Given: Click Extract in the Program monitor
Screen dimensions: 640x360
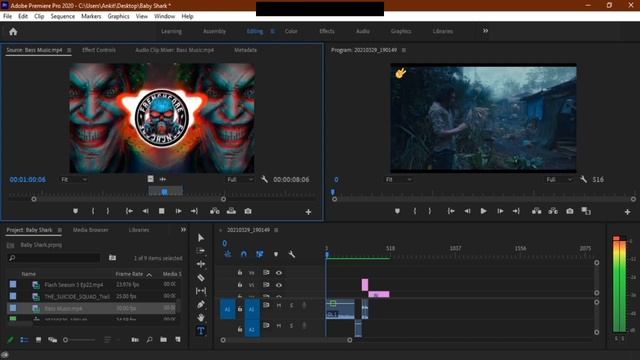Looking at the screenshot, I should click(x=553, y=211).
